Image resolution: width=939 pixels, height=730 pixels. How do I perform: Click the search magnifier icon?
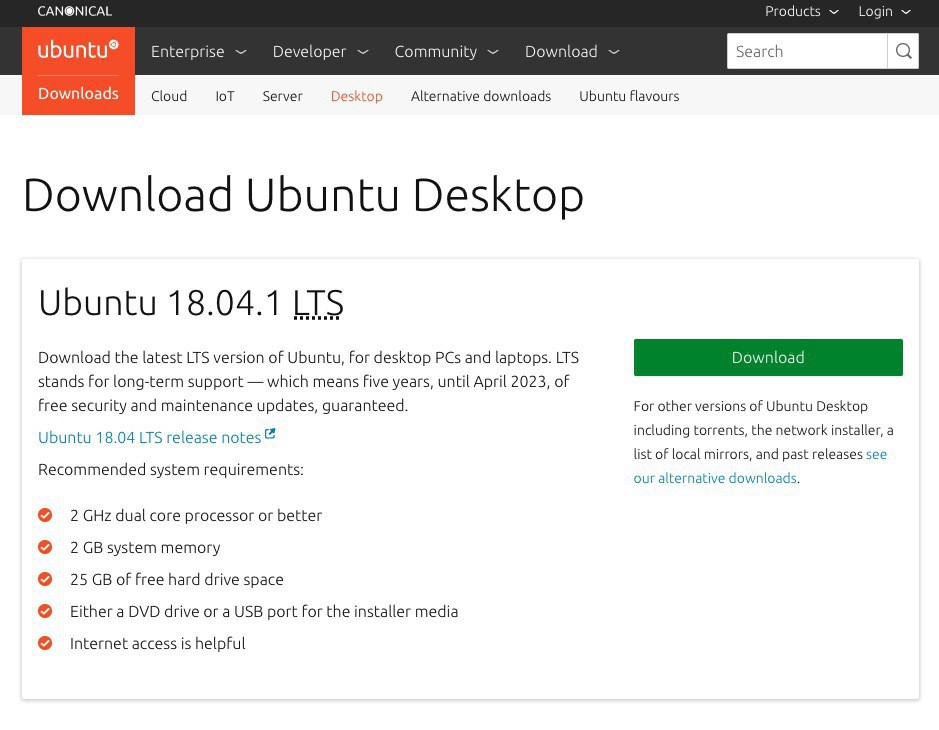click(903, 52)
